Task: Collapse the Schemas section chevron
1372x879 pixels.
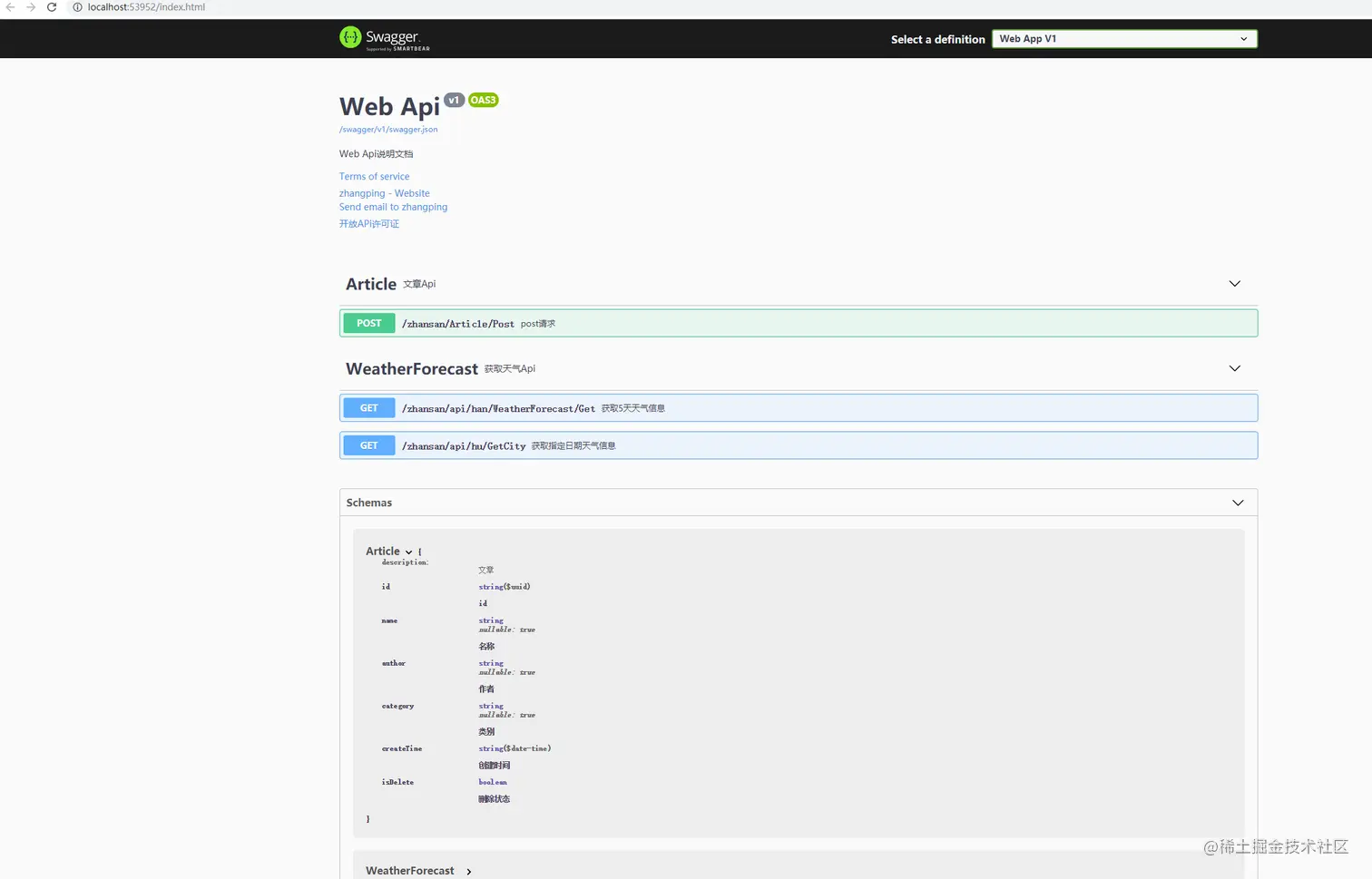Action: (1238, 503)
